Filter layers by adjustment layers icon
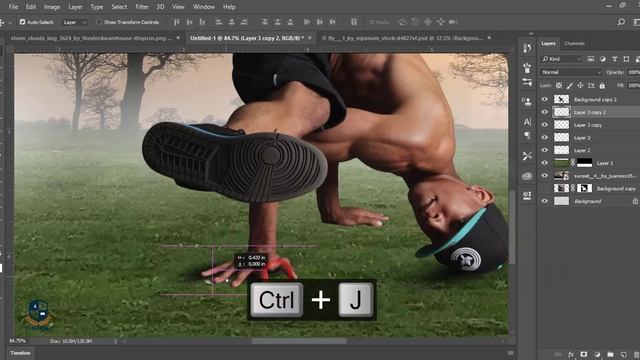 (x=602, y=59)
